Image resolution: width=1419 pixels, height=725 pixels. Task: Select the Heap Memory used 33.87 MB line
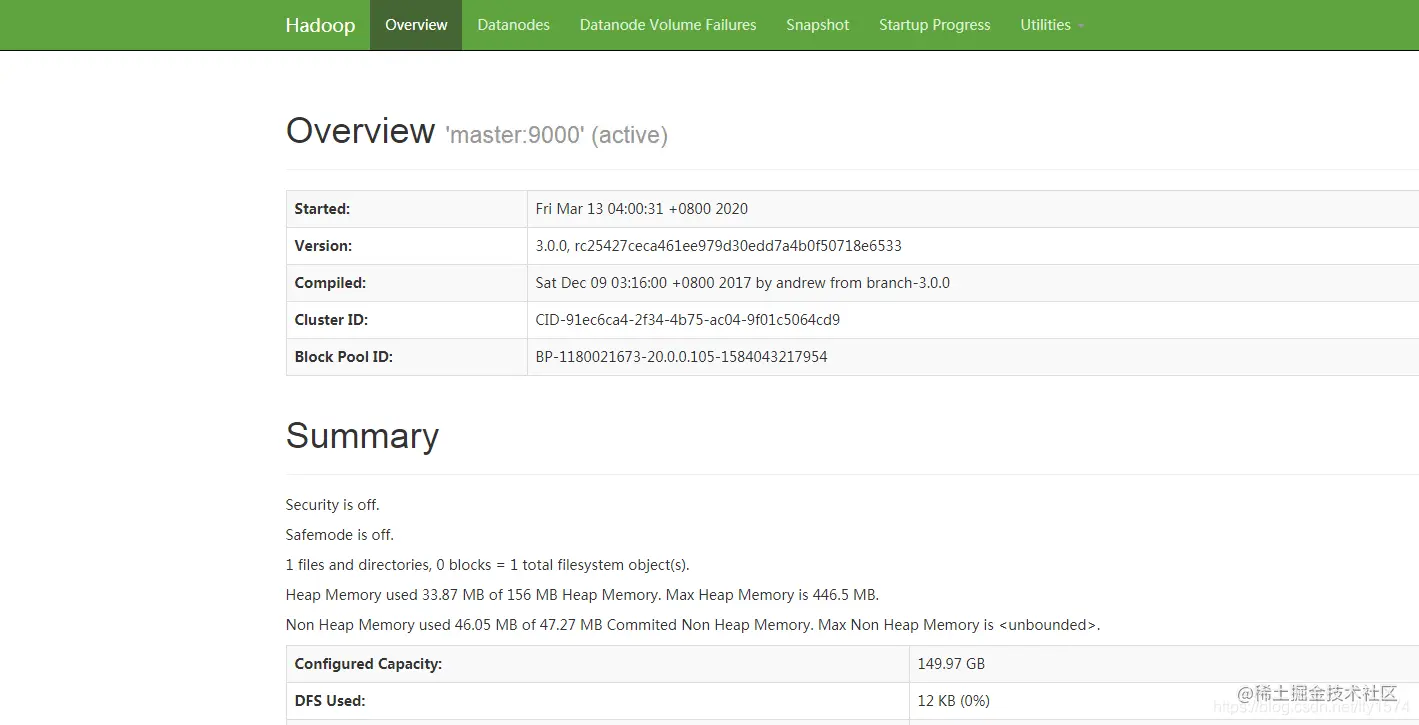pos(582,595)
